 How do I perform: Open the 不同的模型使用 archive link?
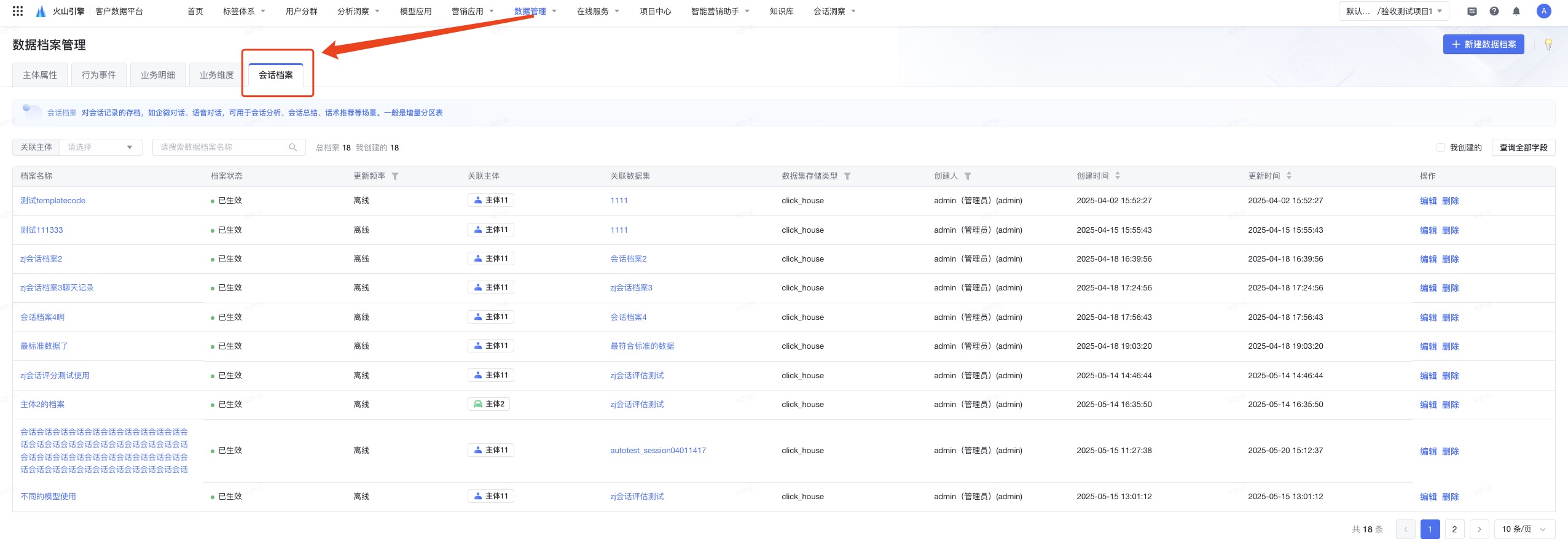coord(48,497)
